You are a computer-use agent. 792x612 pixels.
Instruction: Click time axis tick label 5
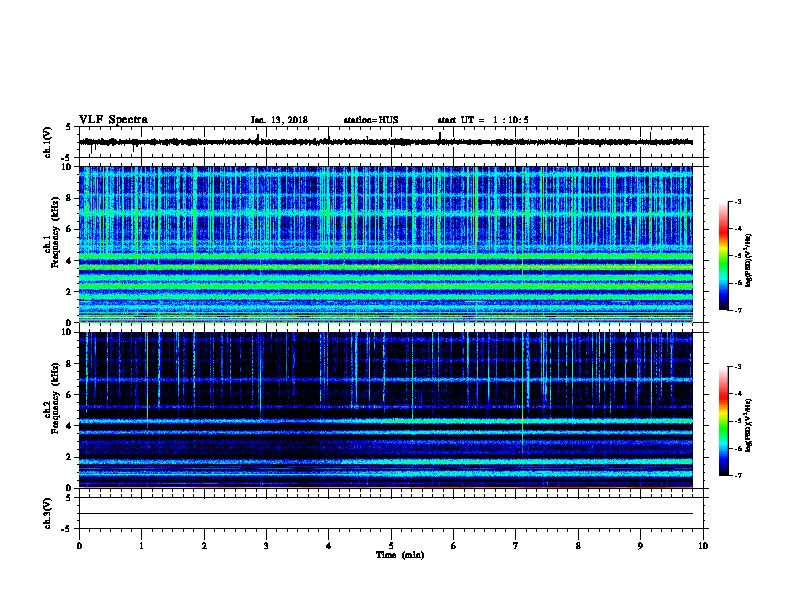point(391,546)
